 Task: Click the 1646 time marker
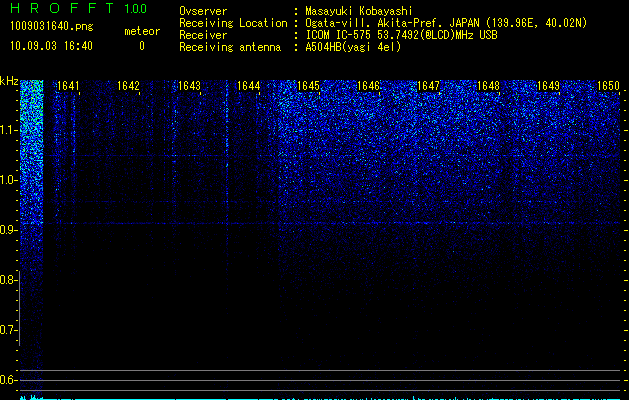(368, 85)
